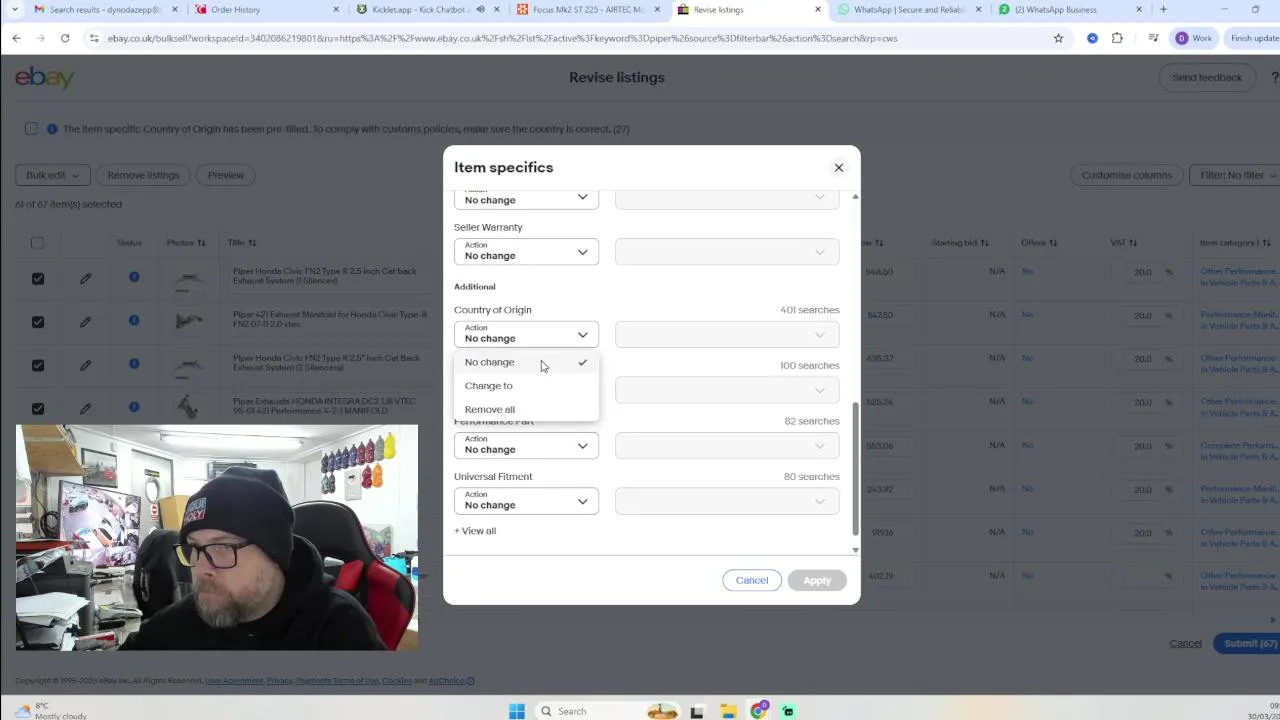This screenshot has width=1280, height=720.
Task: Cancel the Item specifics dialog
Action: click(x=752, y=580)
